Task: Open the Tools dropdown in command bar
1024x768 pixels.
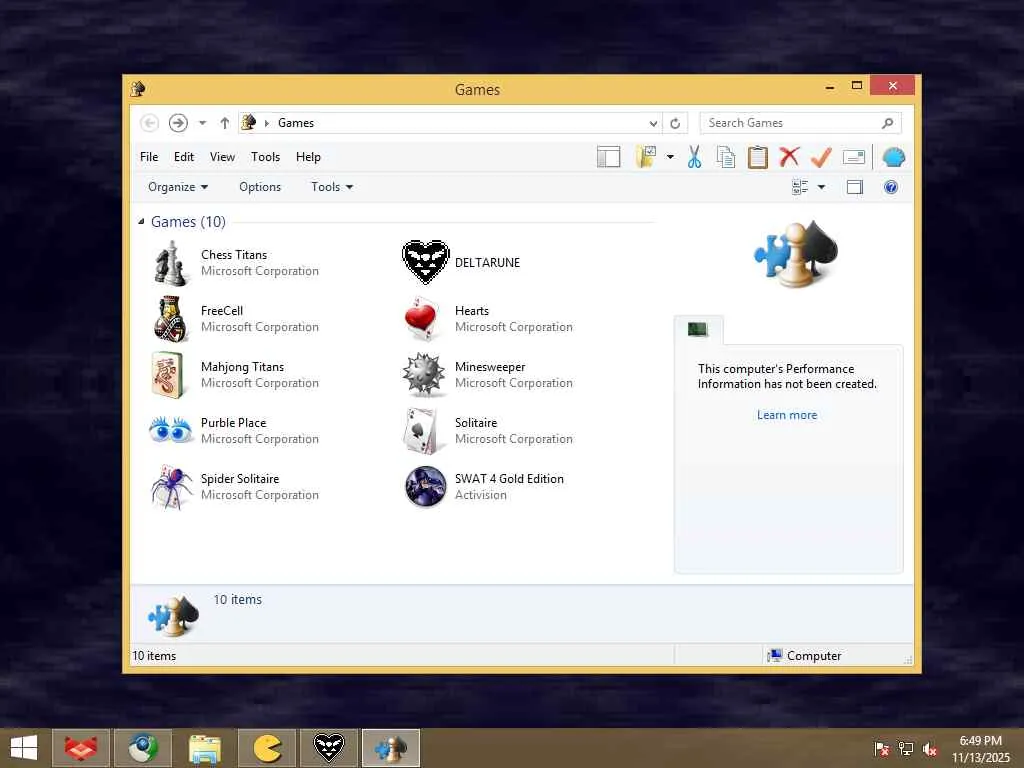Action: 332,187
